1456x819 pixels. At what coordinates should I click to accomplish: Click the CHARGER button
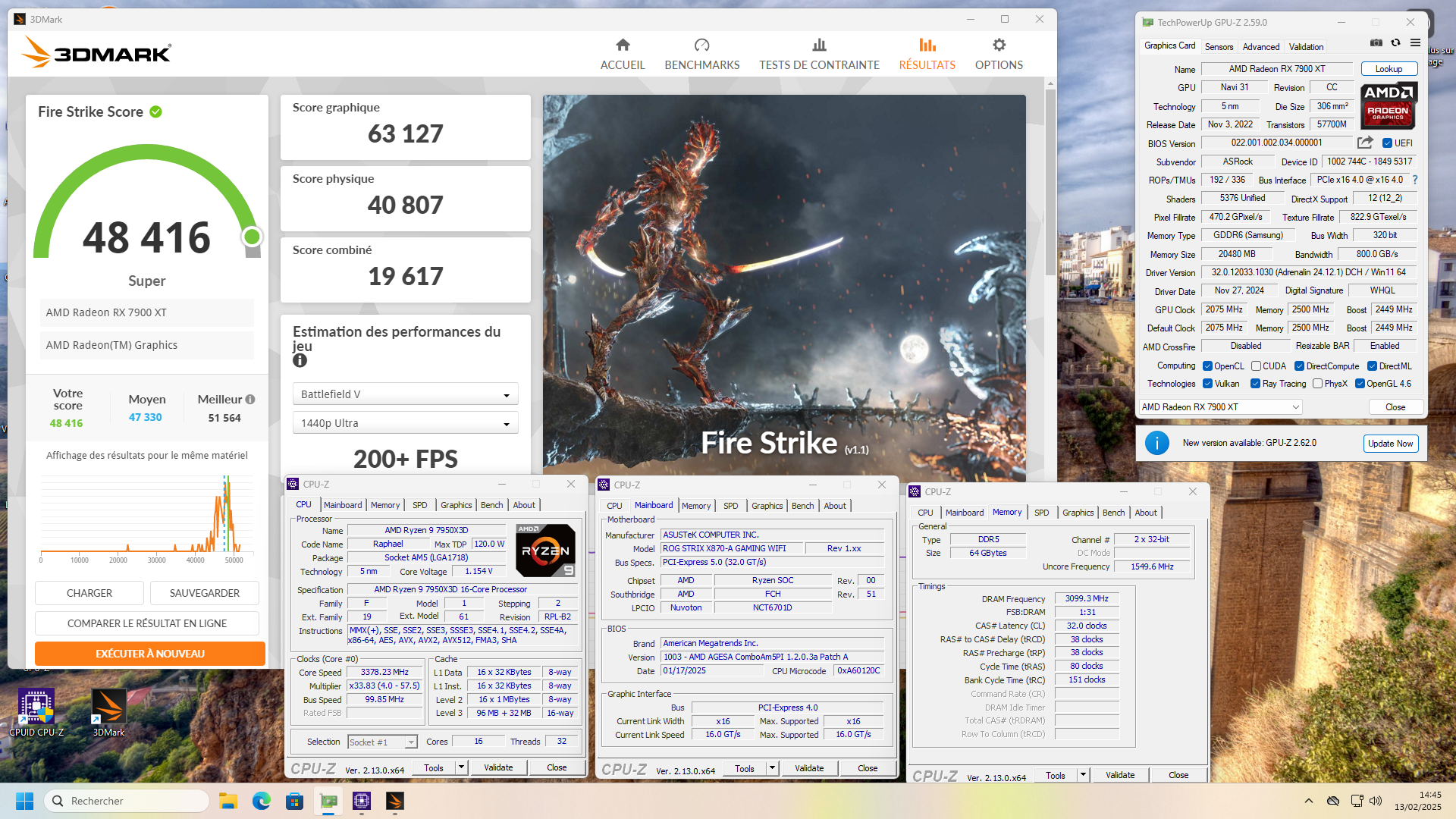(89, 593)
